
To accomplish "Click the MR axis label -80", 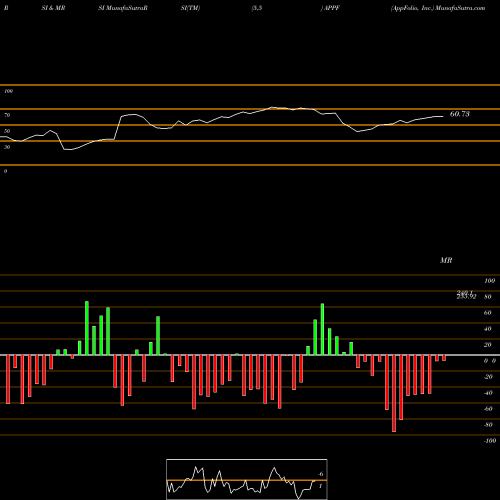I will coord(488,425).
